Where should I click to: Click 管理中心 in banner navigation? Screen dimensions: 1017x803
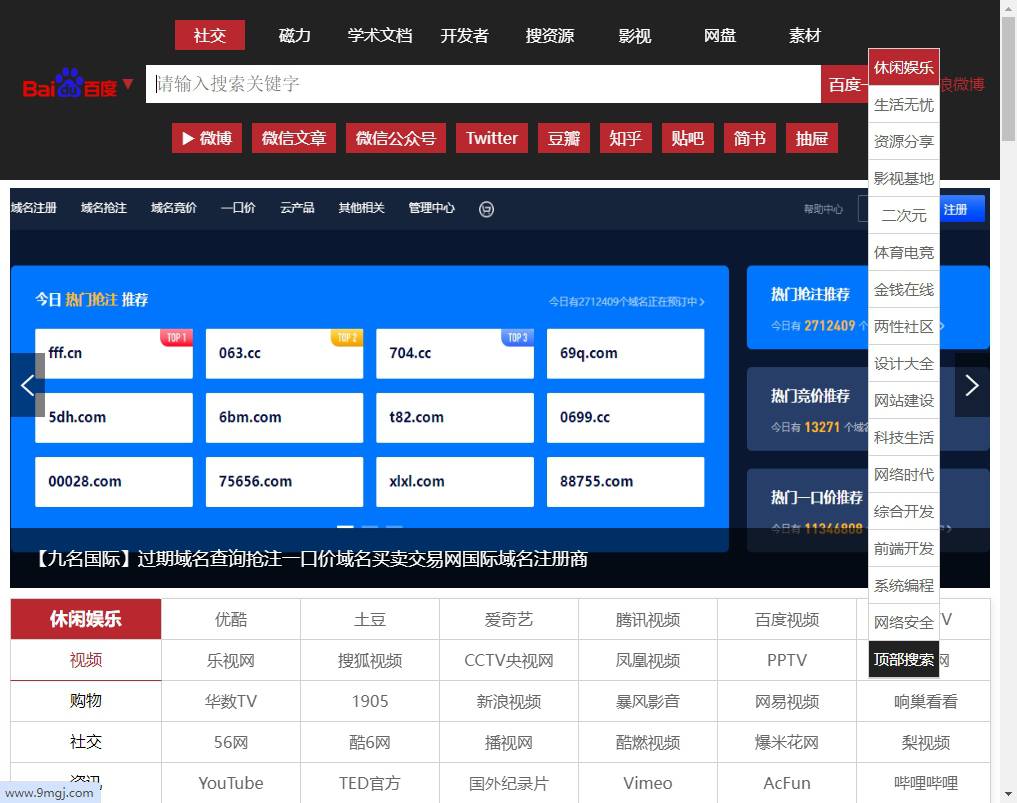click(431, 208)
